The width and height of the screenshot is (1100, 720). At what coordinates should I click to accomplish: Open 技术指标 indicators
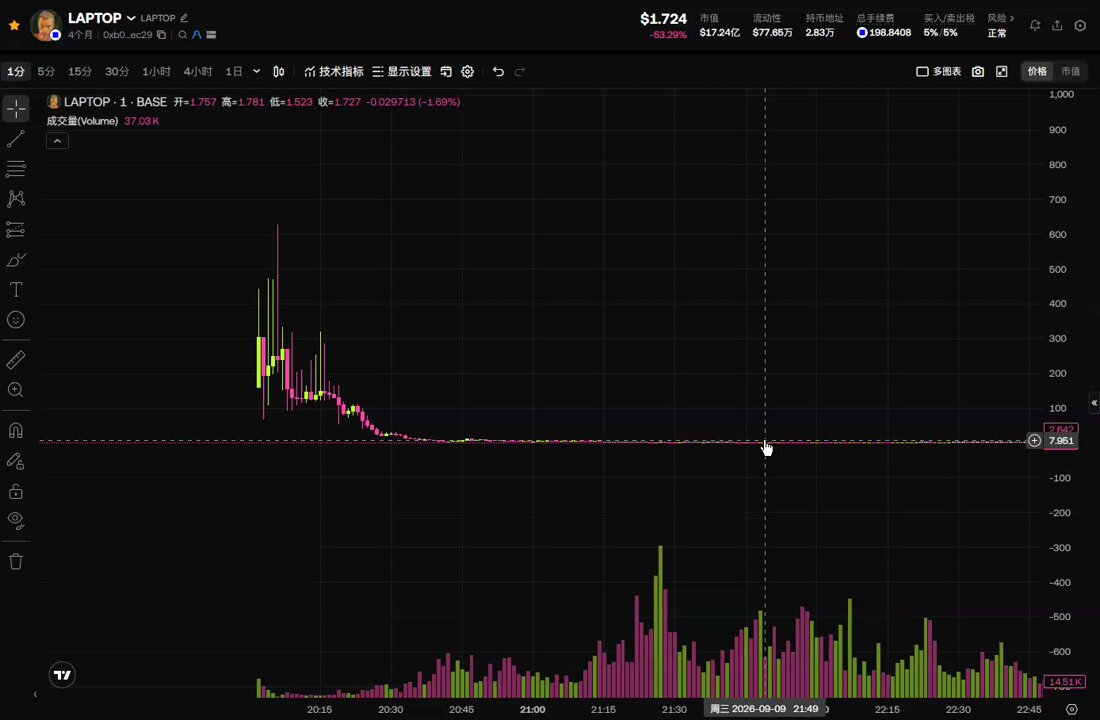coord(334,72)
